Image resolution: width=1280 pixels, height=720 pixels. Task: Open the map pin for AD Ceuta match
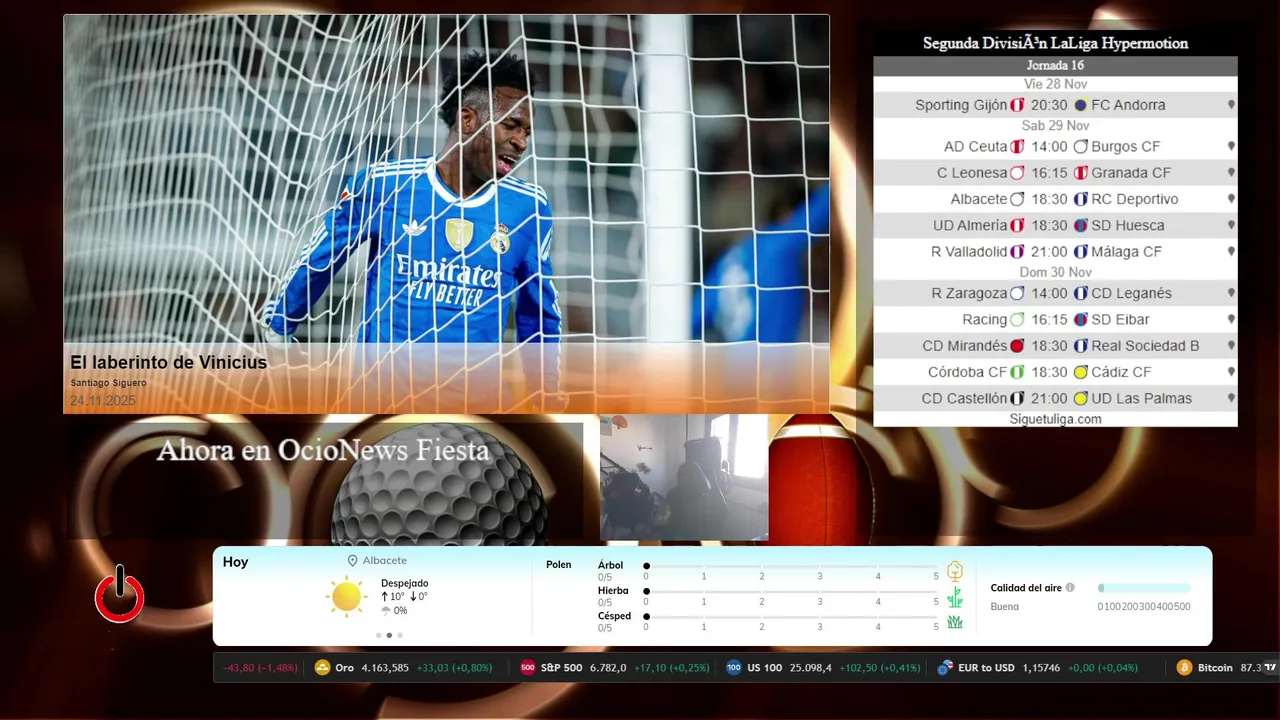[x=1231, y=146]
